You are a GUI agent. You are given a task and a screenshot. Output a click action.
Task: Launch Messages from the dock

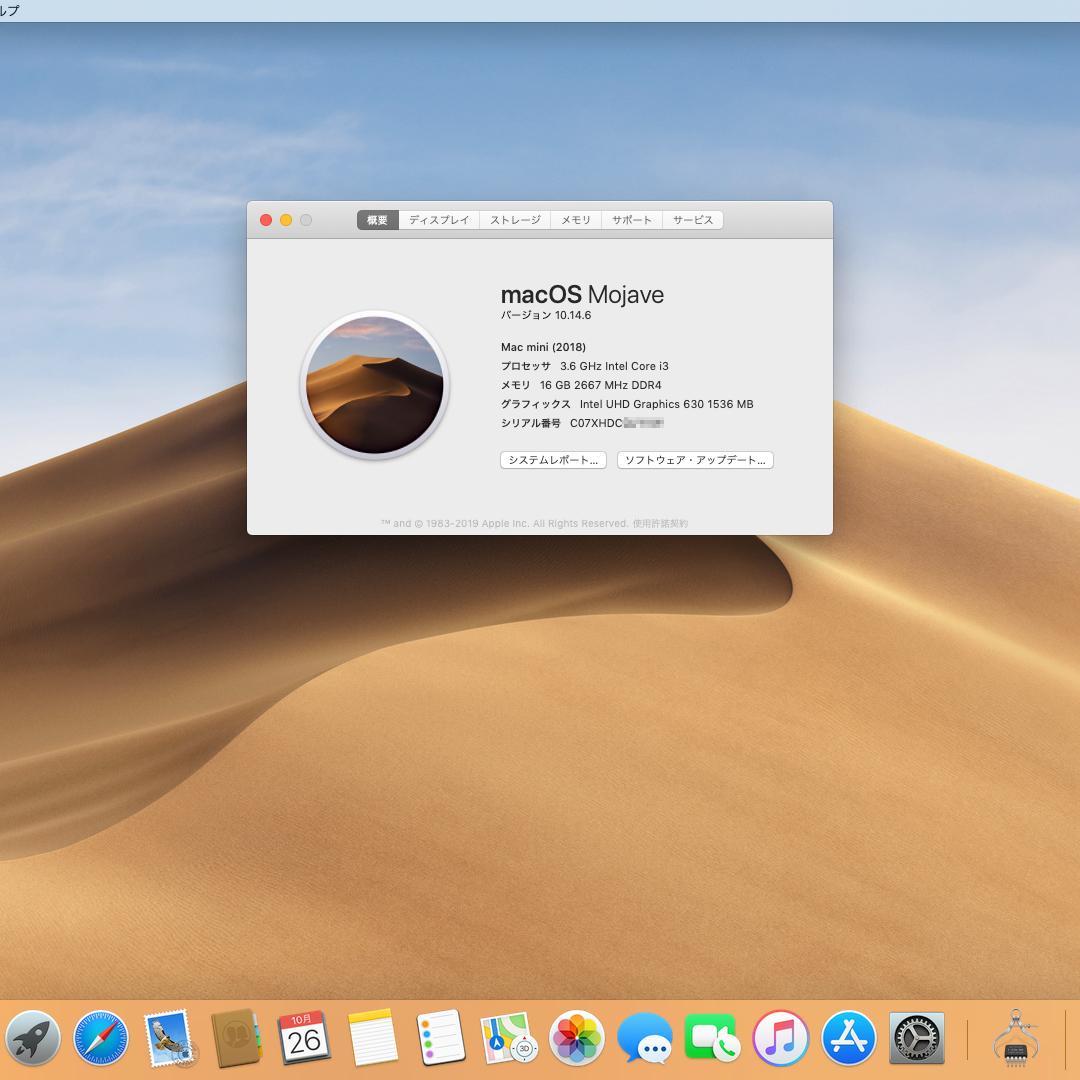pos(644,1038)
